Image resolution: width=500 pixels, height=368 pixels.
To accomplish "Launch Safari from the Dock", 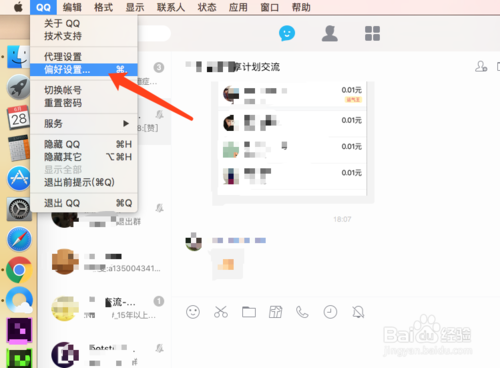I will point(19,239).
